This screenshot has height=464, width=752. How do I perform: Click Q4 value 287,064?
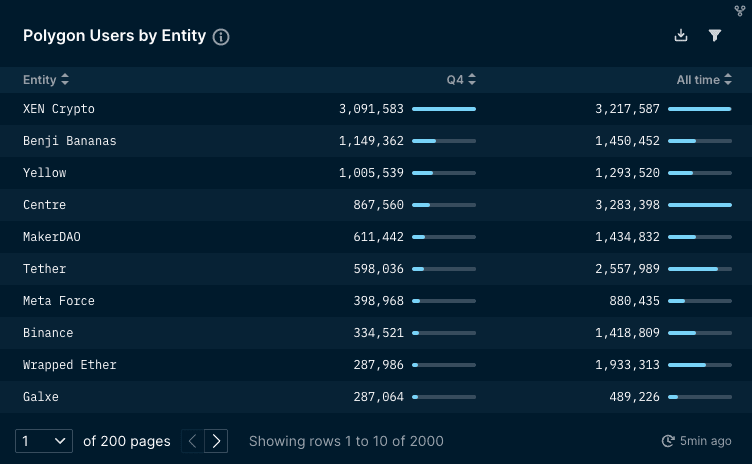pos(378,397)
